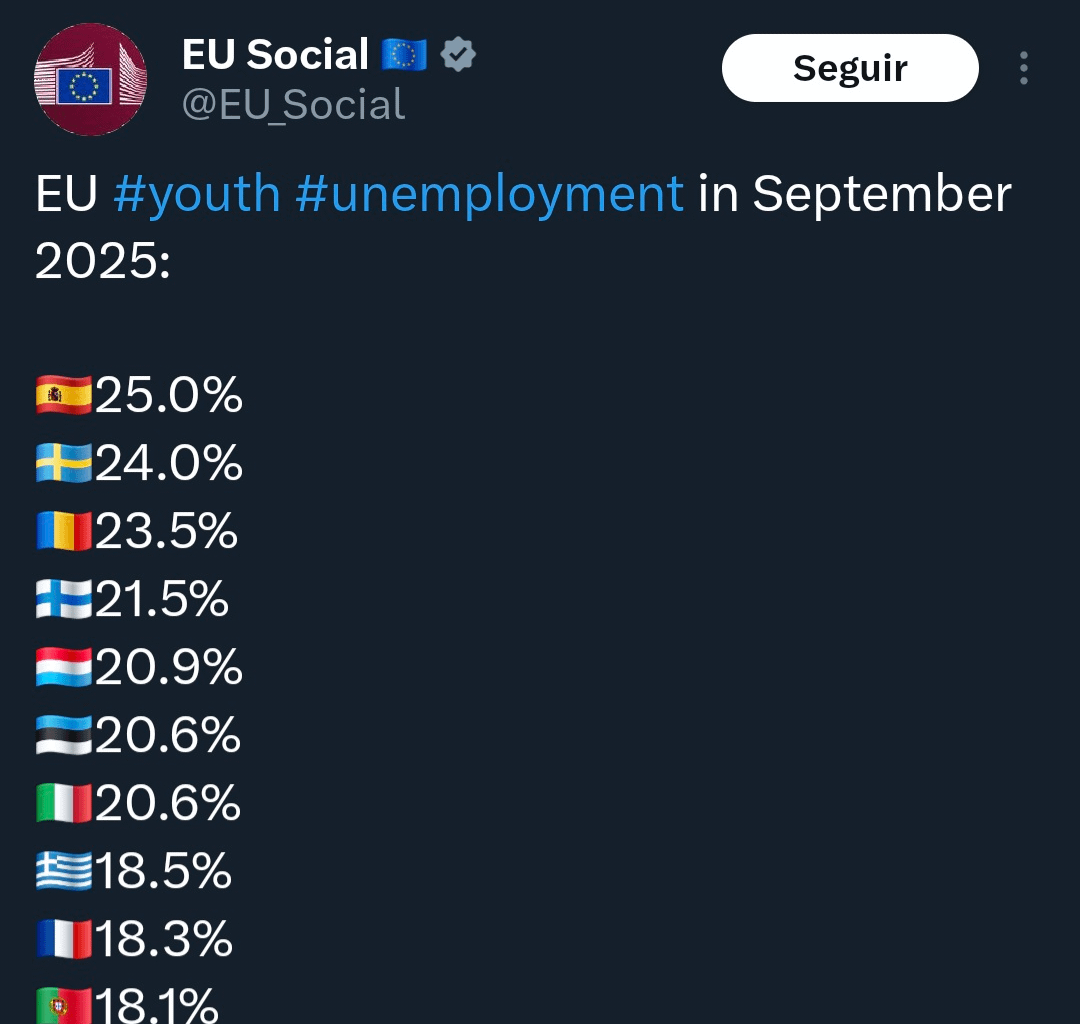Open the #youth hashtag
Image resolution: width=1080 pixels, height=1024 pixels.
tap(197, 193)
